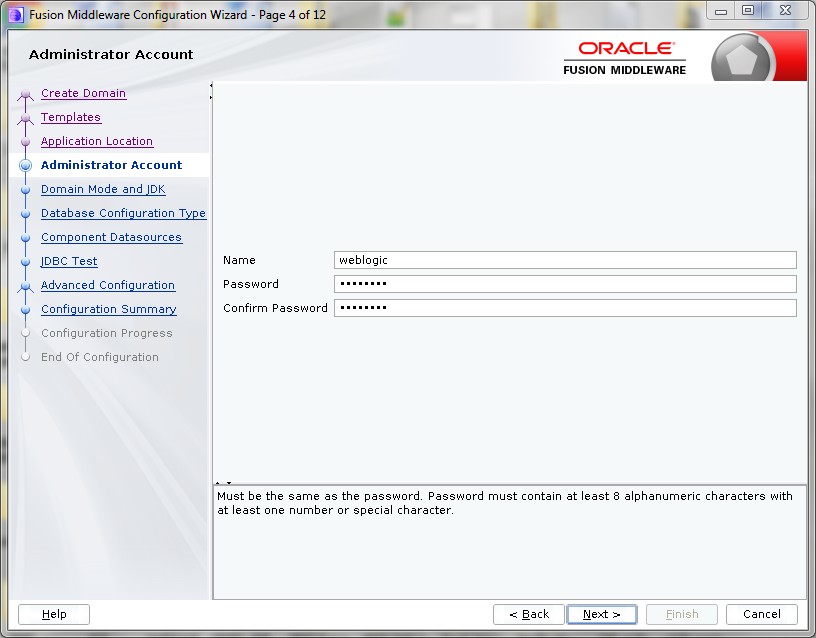Screen dimensions: 816x638
Task: Go to Component Datasources step
Action: pos(111,237)
